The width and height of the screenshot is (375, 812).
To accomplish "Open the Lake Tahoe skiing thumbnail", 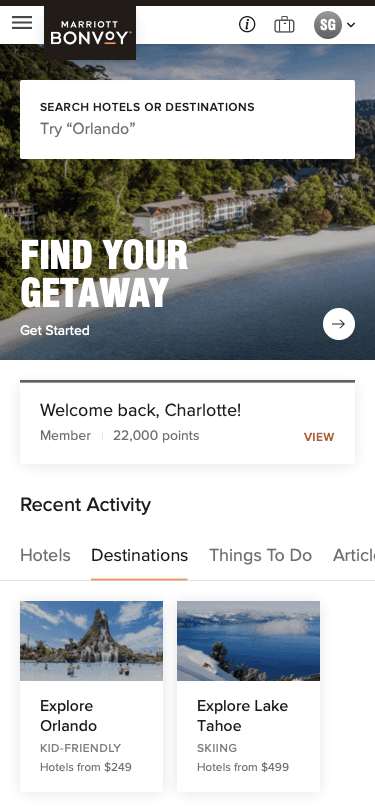I will pyautogui.click(x=249, y=641).
